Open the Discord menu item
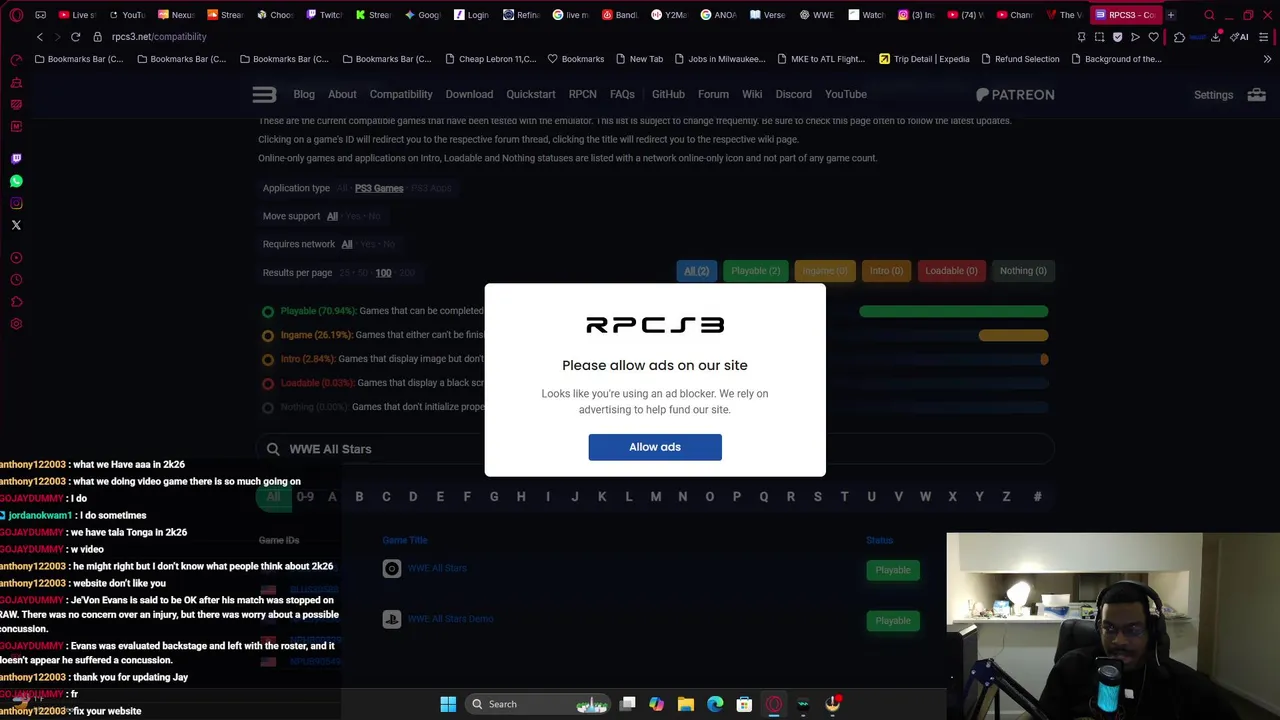 (794, 95)
